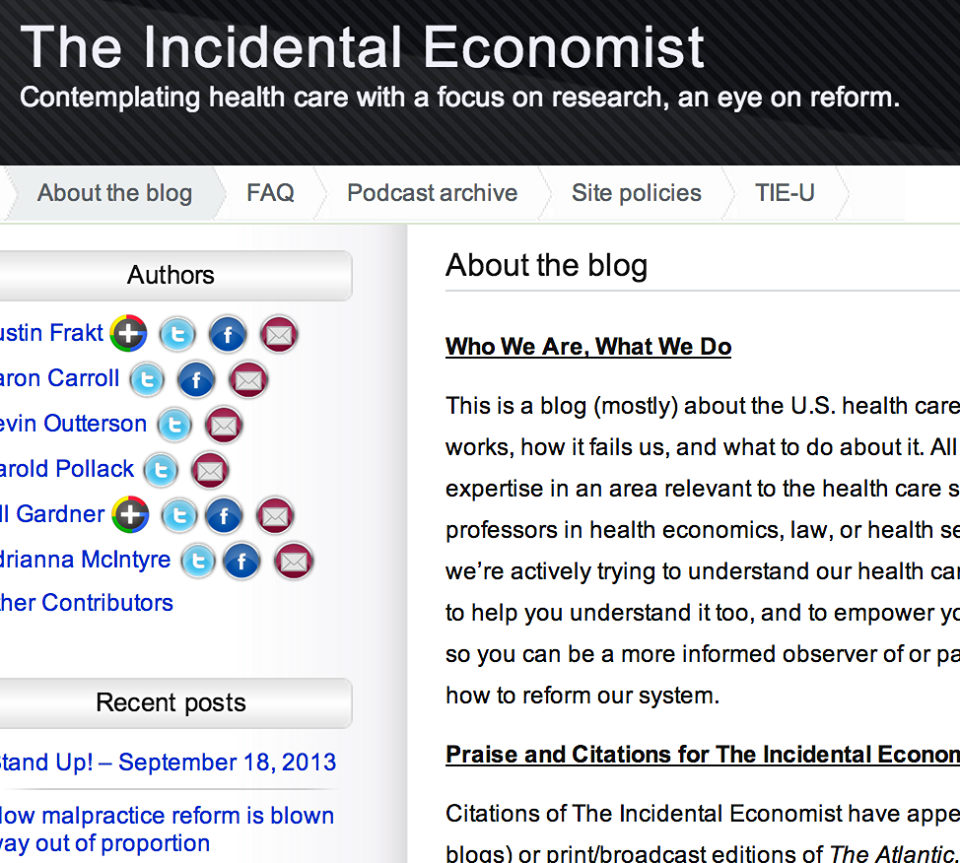Open the Stand Up! September 18 post
This screenshot has height=863, width=960.
click(x=167, y=762)
